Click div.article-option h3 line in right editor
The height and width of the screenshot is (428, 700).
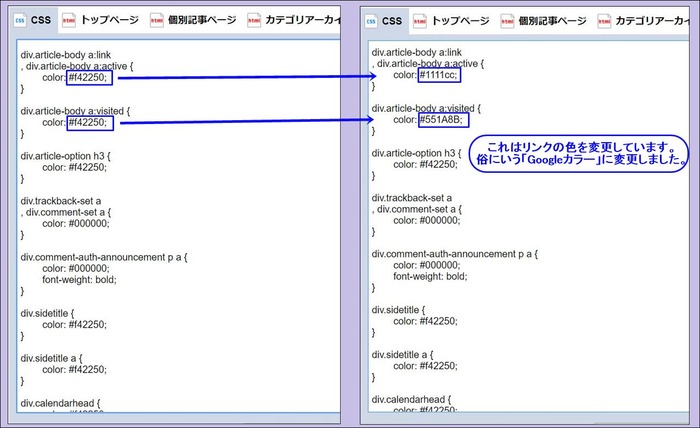click(417, 153)
